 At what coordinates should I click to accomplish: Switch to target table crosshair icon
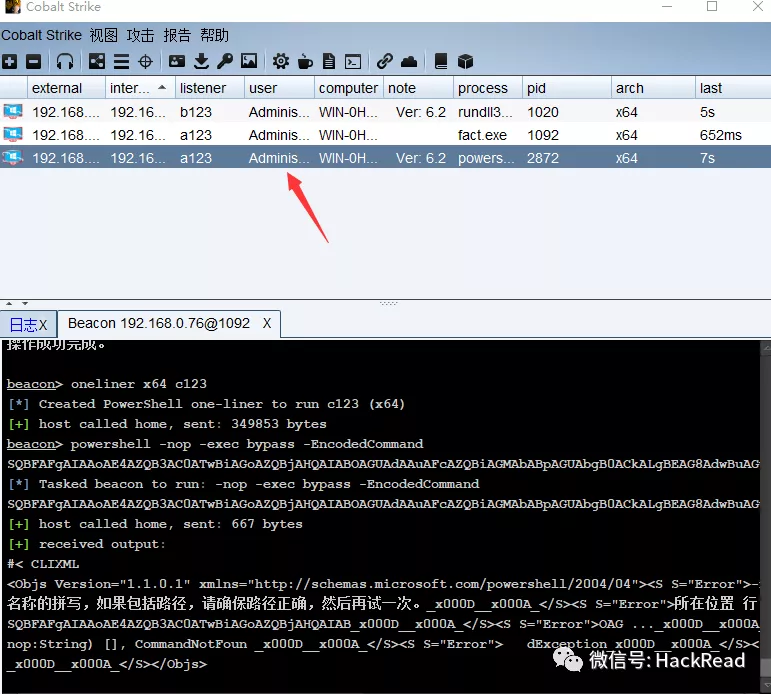click(145, 61)
